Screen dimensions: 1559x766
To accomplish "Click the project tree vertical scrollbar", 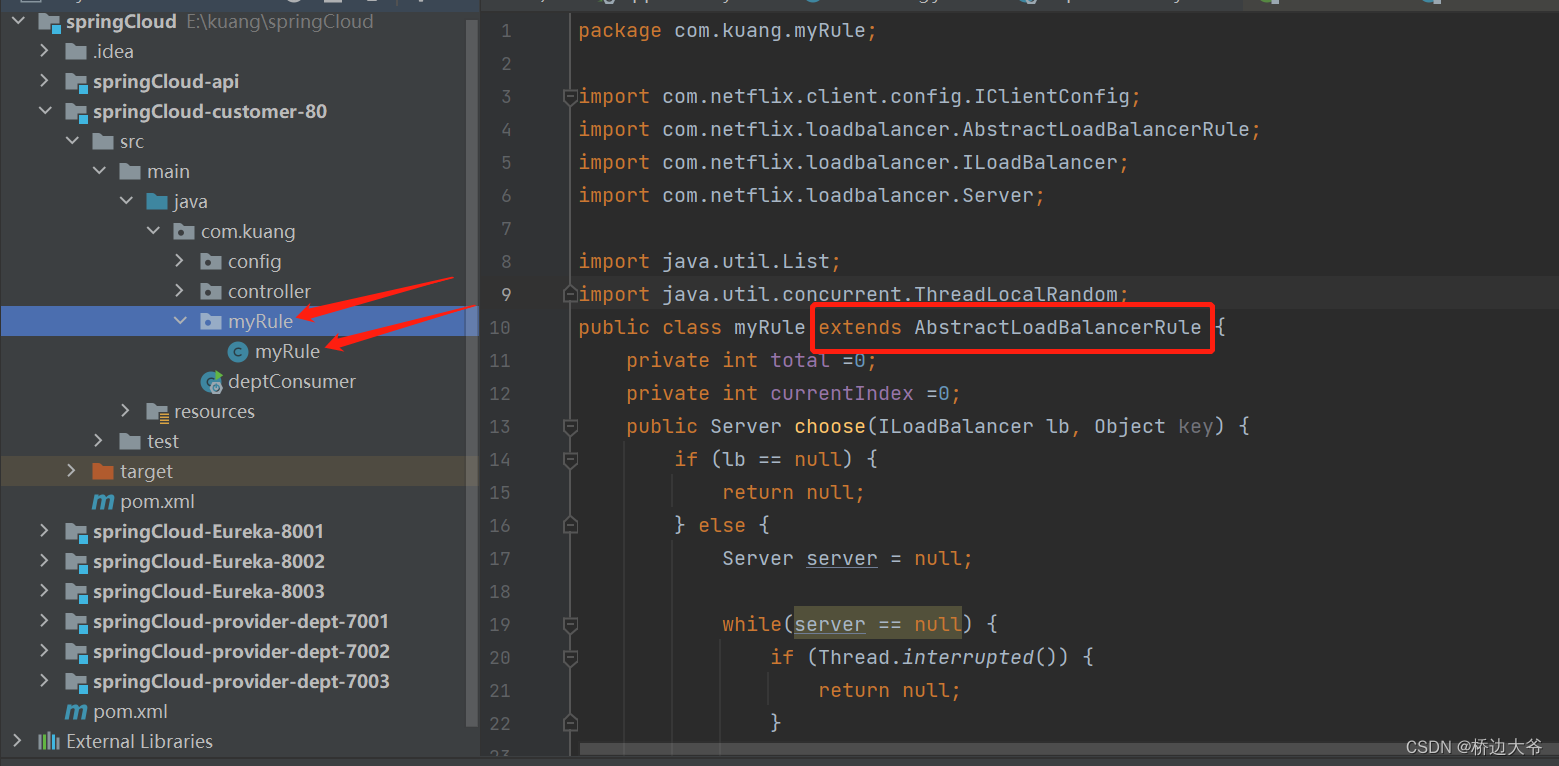I will (x=473, y=375).
